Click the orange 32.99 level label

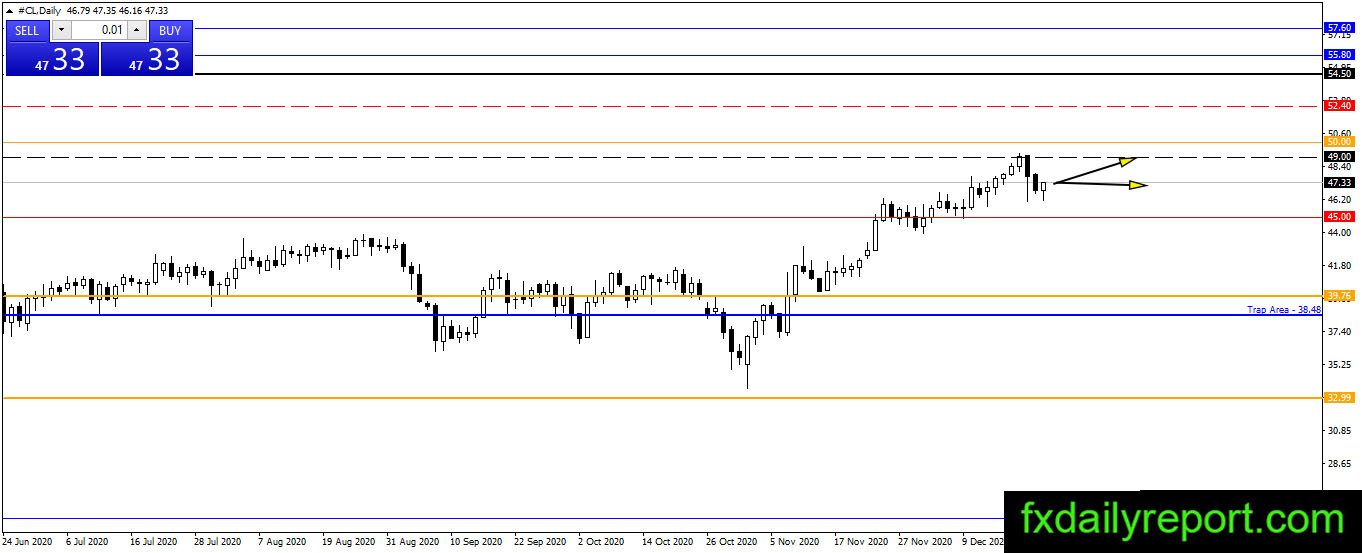click(x=1338, y=398)
